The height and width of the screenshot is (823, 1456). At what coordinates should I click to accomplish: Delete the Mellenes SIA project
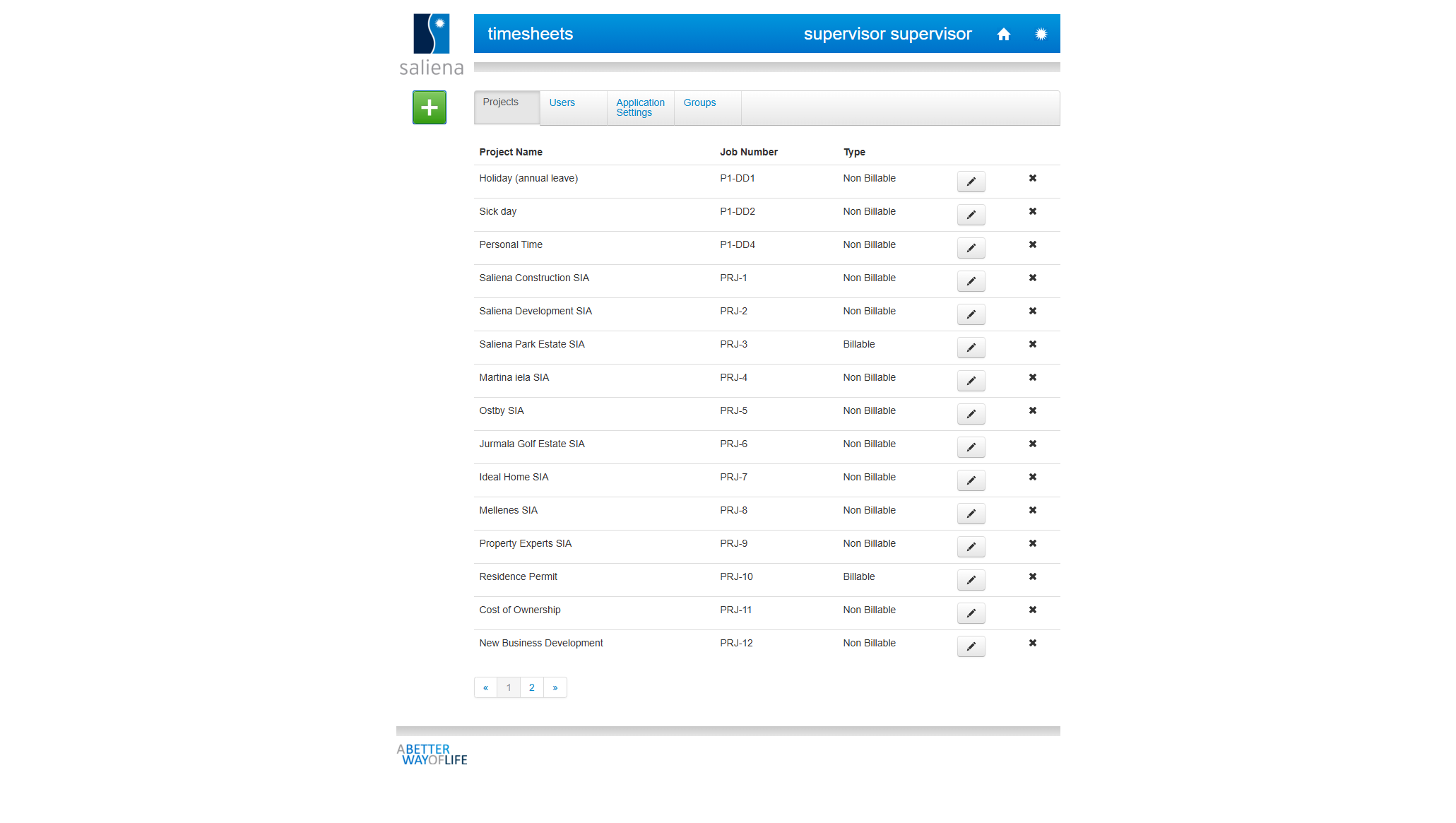[x=1033, y=510]
